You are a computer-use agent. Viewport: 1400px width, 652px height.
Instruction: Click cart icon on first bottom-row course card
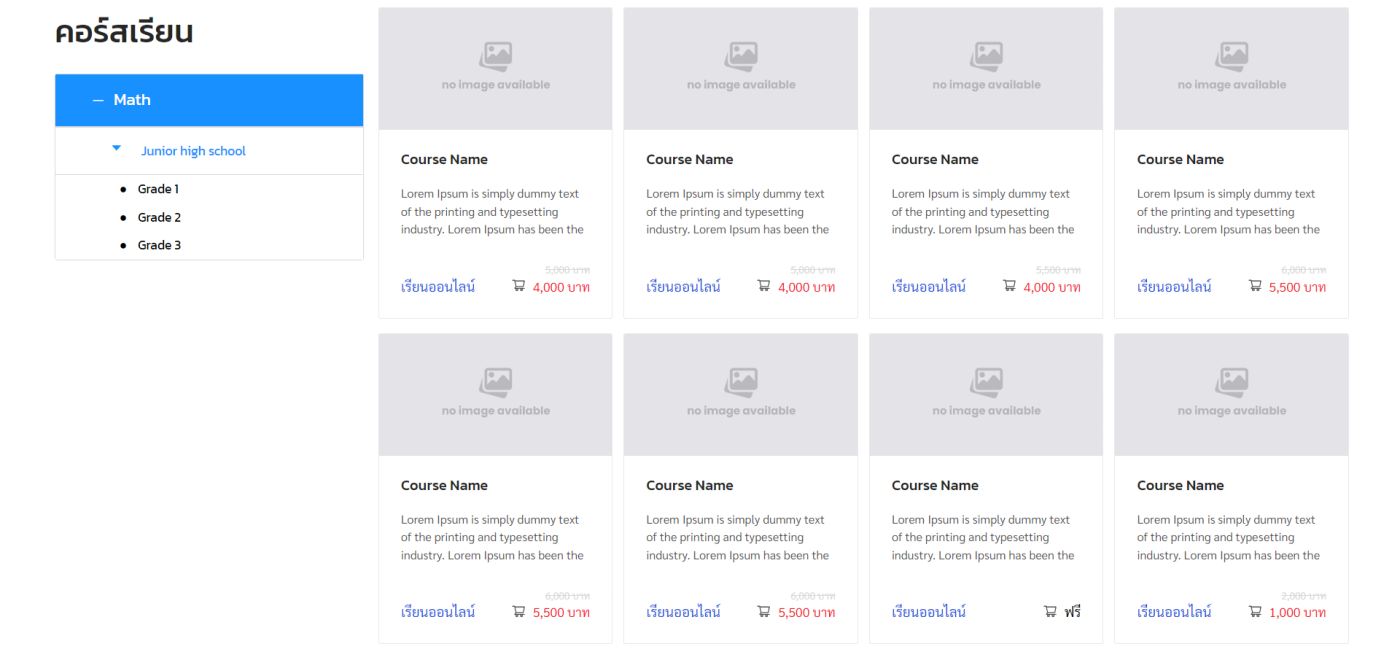click(x=518, y=611)
